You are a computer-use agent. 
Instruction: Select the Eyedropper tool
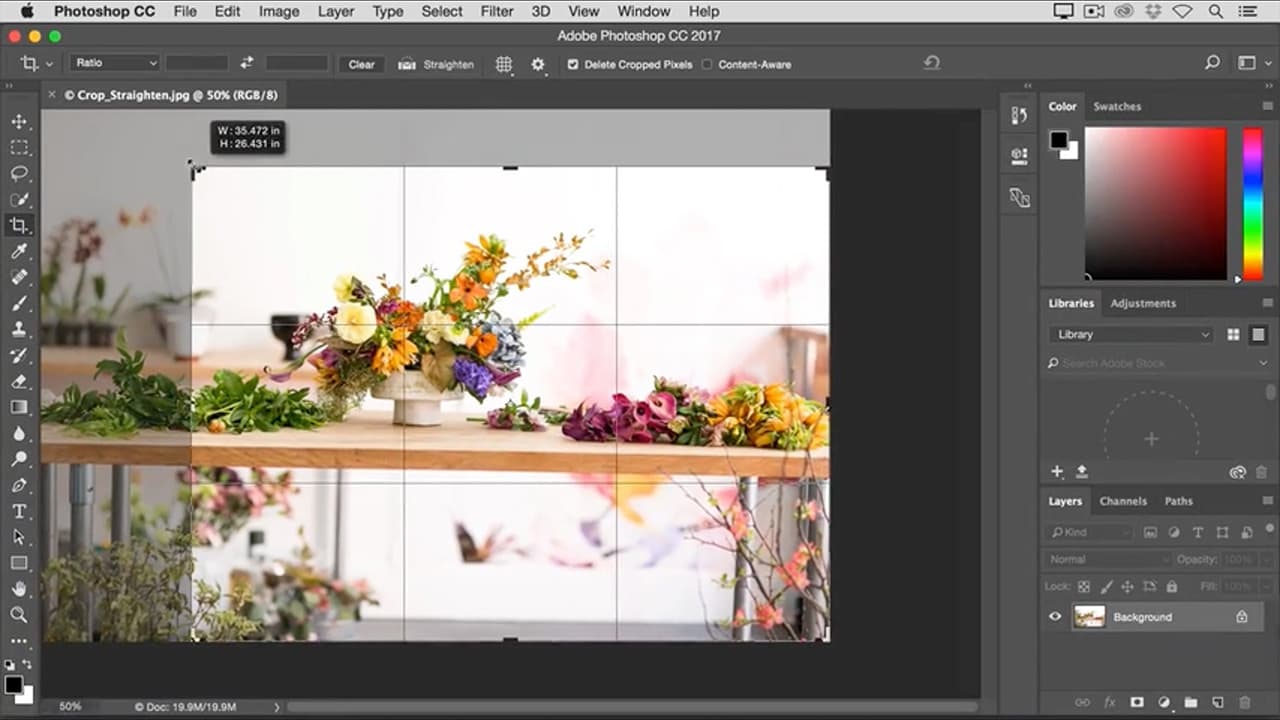click(19, 251)
